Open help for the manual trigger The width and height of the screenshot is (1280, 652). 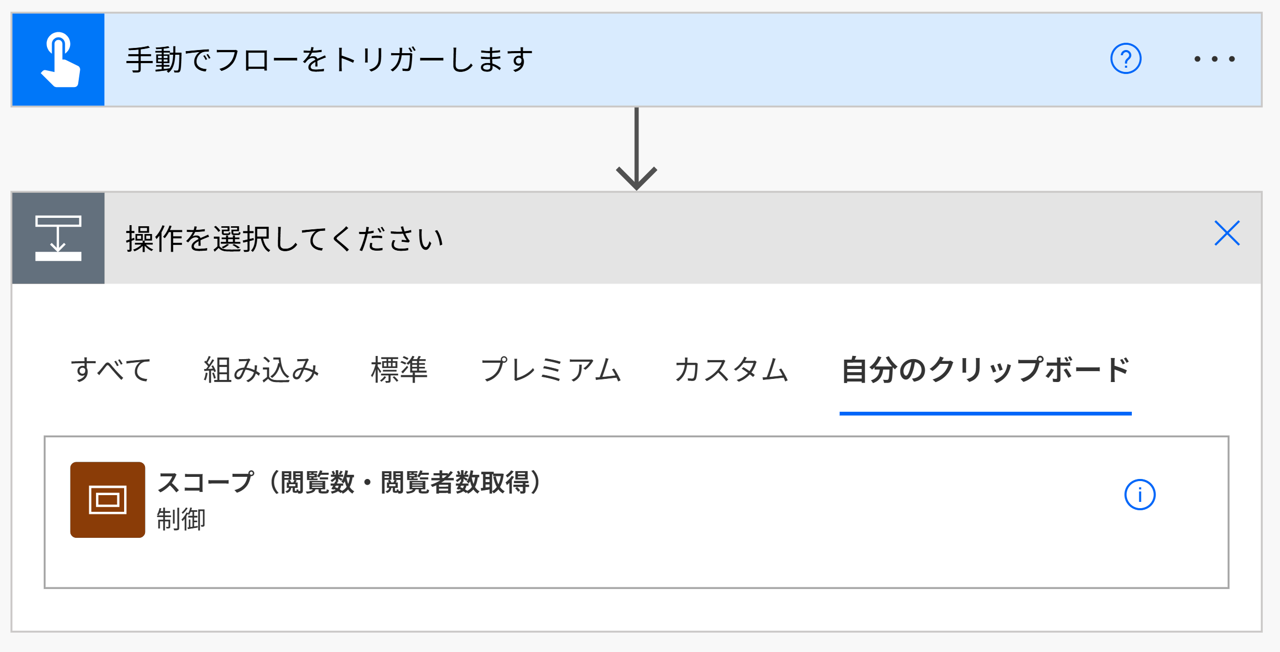point(1126,59)
